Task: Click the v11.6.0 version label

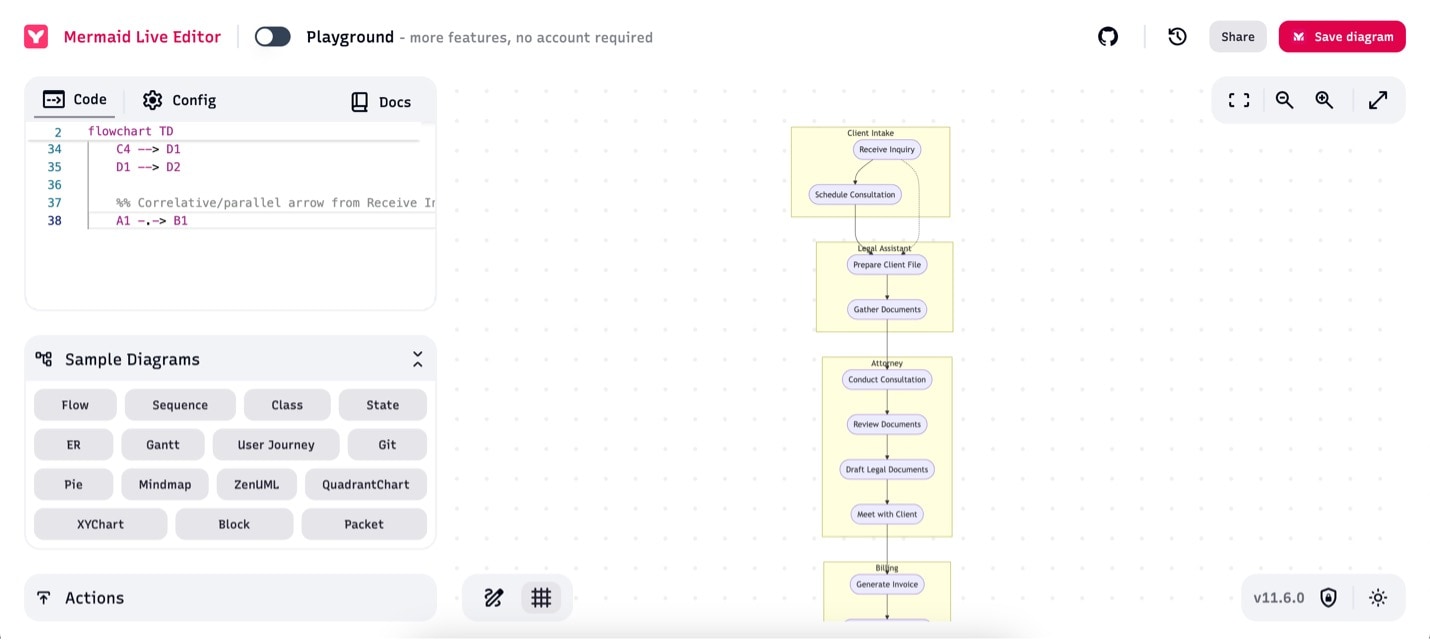Action: click(1279, 598)
